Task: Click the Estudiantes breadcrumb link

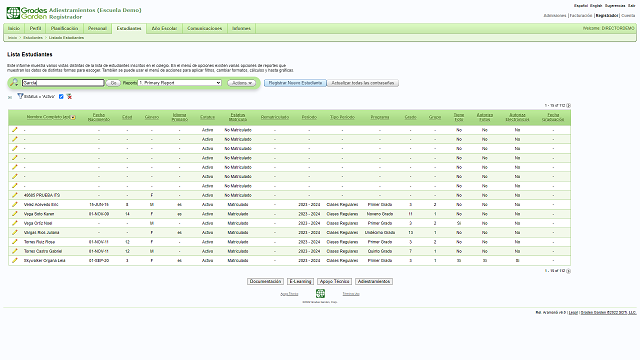Action: [33, 38]
